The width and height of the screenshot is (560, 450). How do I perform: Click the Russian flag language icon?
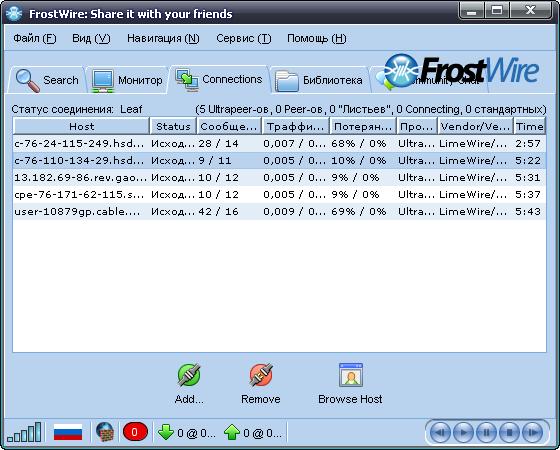[68, 432]
